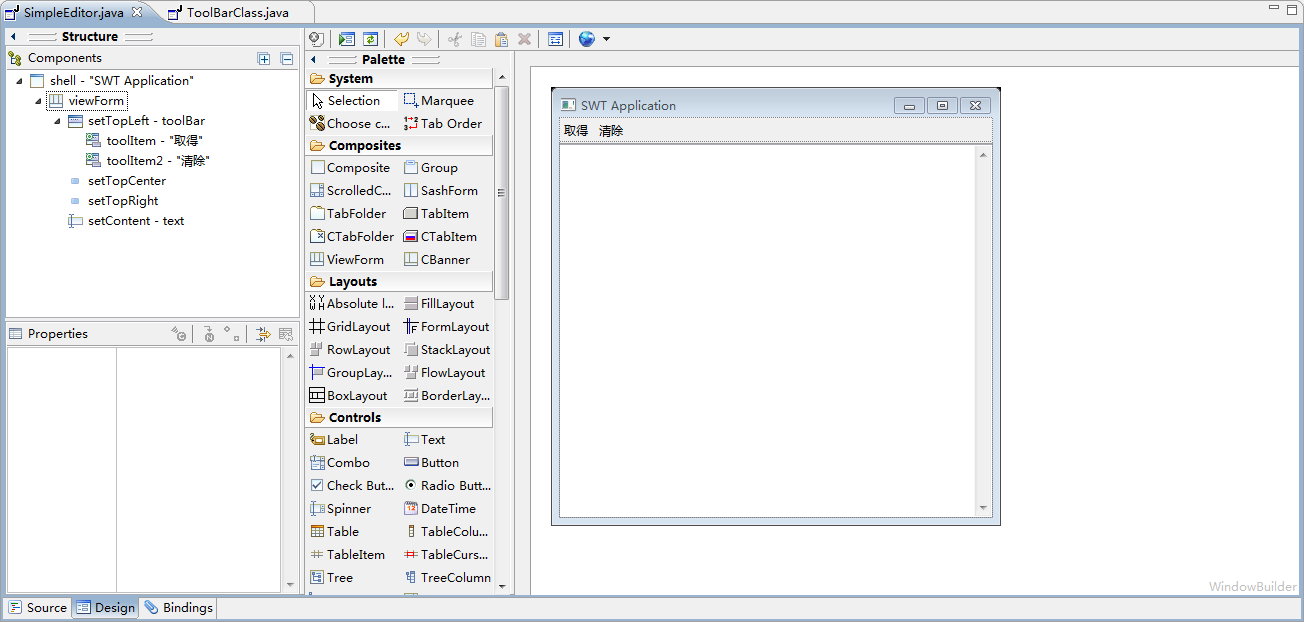The width and height of the screenshot is (1304, 622).
Task: Click the palette vertical scrollbar thumb
Action: [502, 192]
